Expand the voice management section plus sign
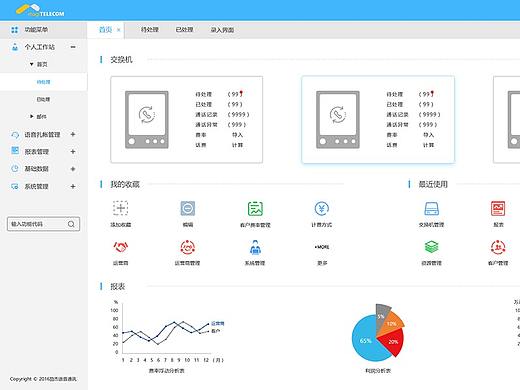 73,134
